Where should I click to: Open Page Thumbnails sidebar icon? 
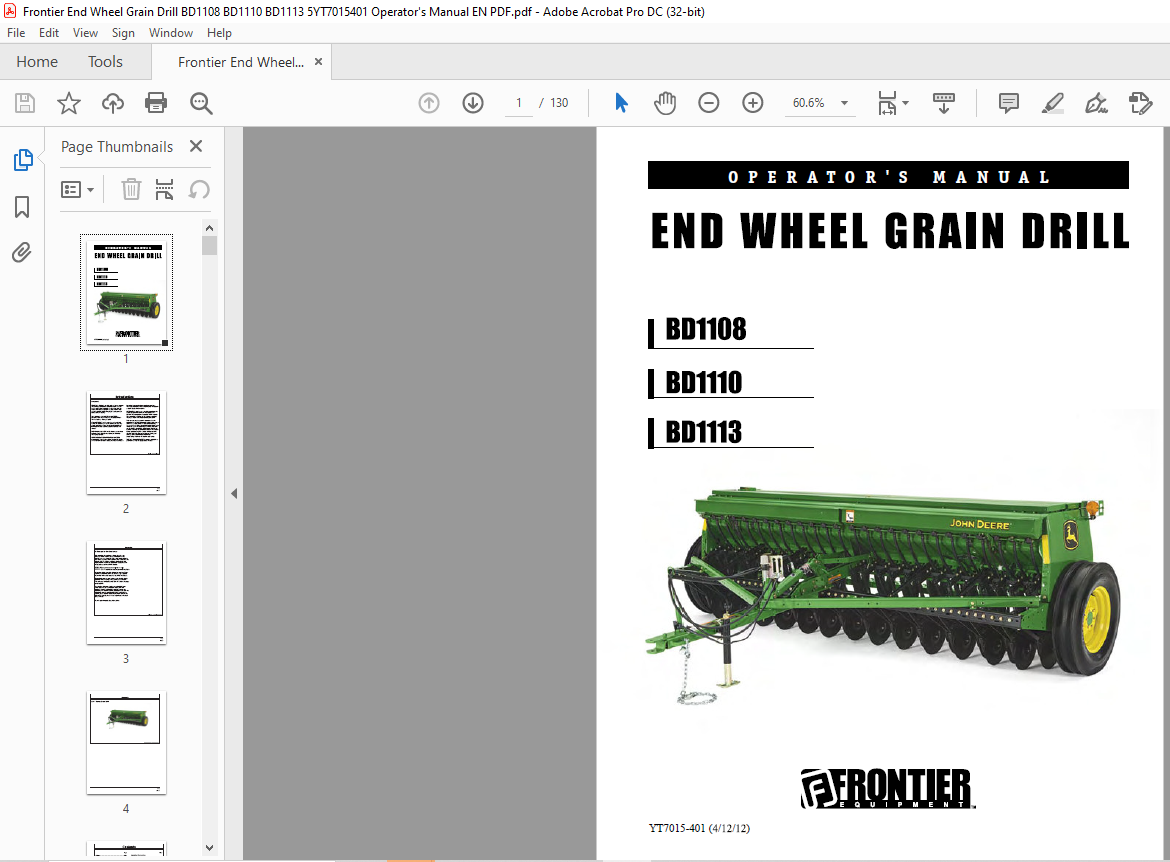tap(23, 160)
